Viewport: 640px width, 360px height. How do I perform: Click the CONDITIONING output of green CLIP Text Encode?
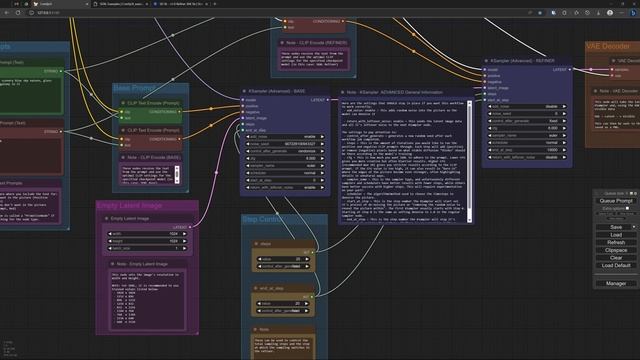[x=179, y=112]
